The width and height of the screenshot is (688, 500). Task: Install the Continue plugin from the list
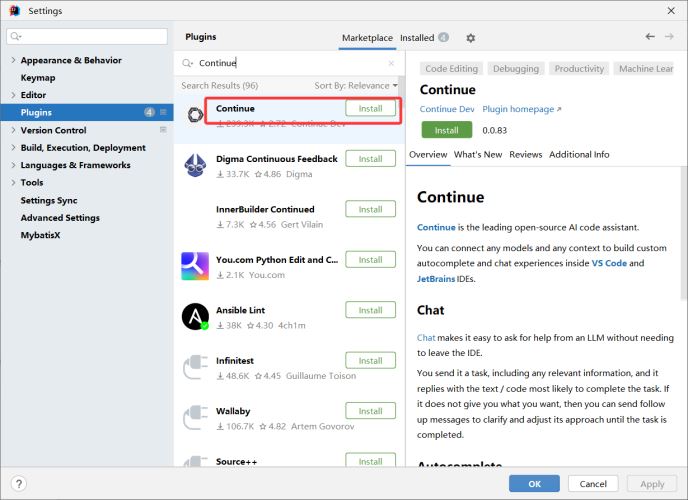pos(370,108)
